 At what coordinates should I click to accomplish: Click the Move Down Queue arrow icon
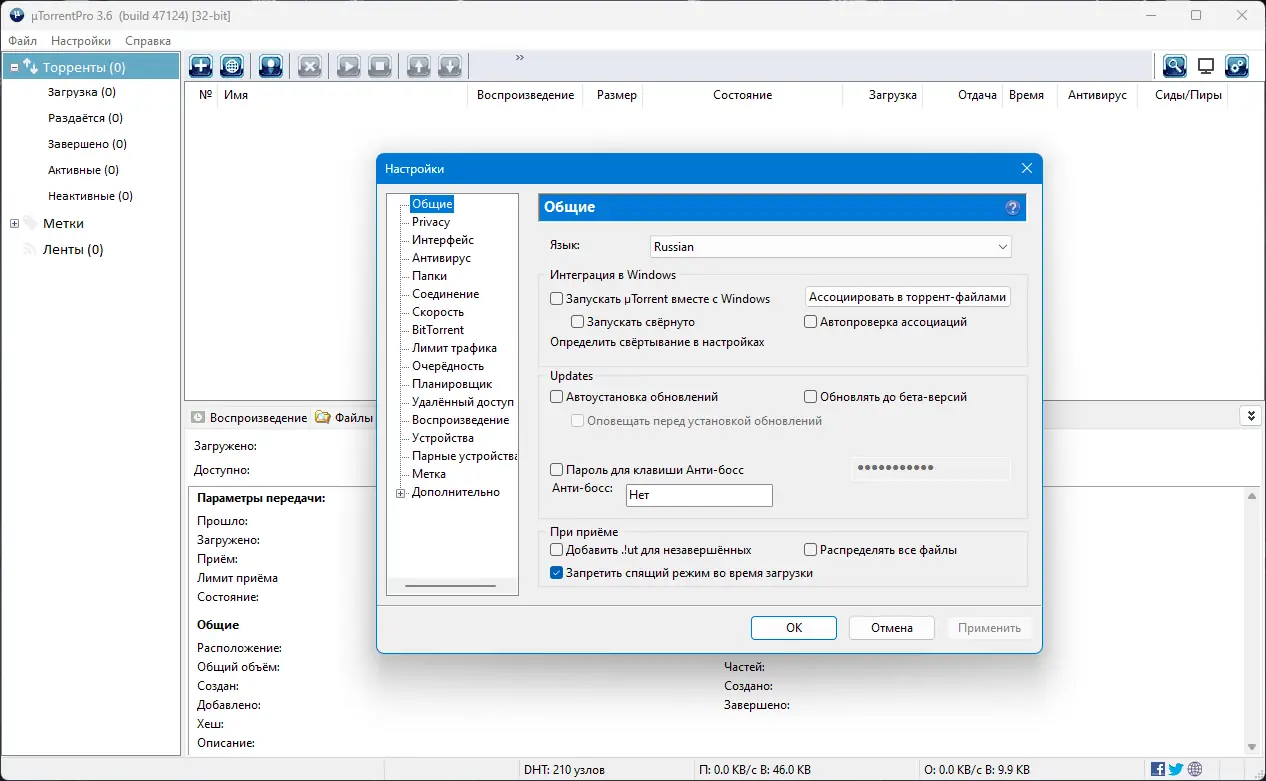[x=449, y=66]
